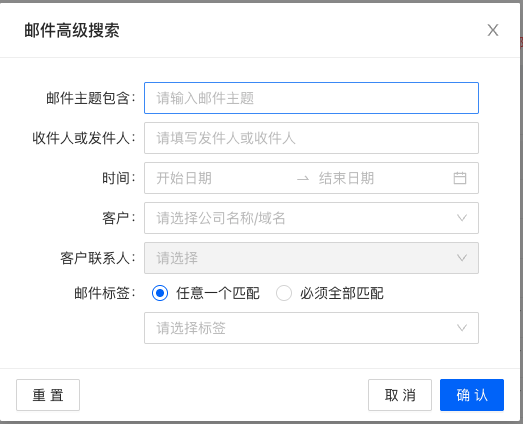The height and width of the screenshot is (424, 523).
Task: Pick the 开始日期 start date field
Action: 220,178
